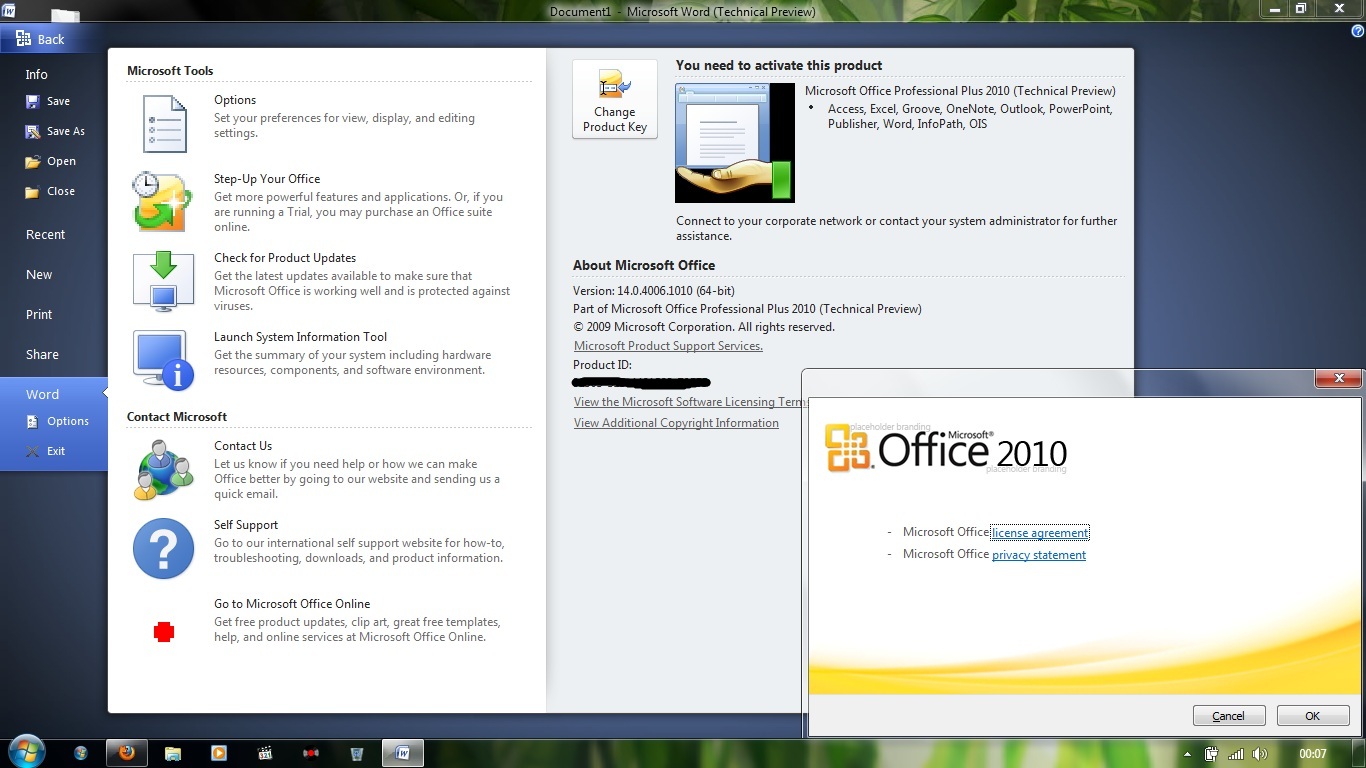Viewport: 1366px width, 768px height.
Task: Click OK in Office 2010 dialog
Action: (1313, 716)
